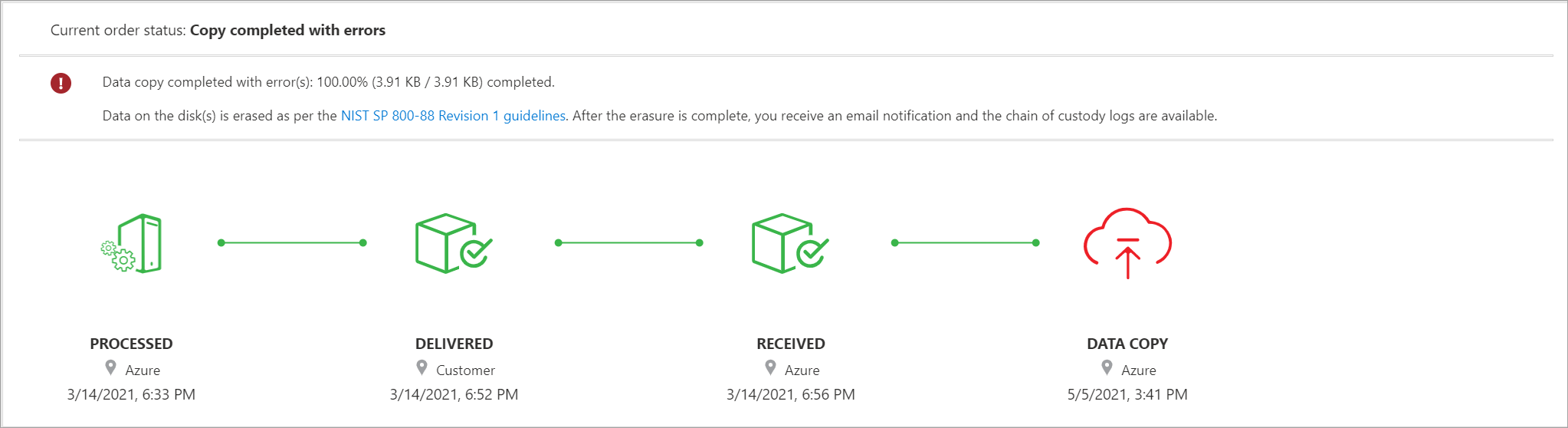
Task: Click the 'Copy completed with errors' status text
Action: point(287,31)
